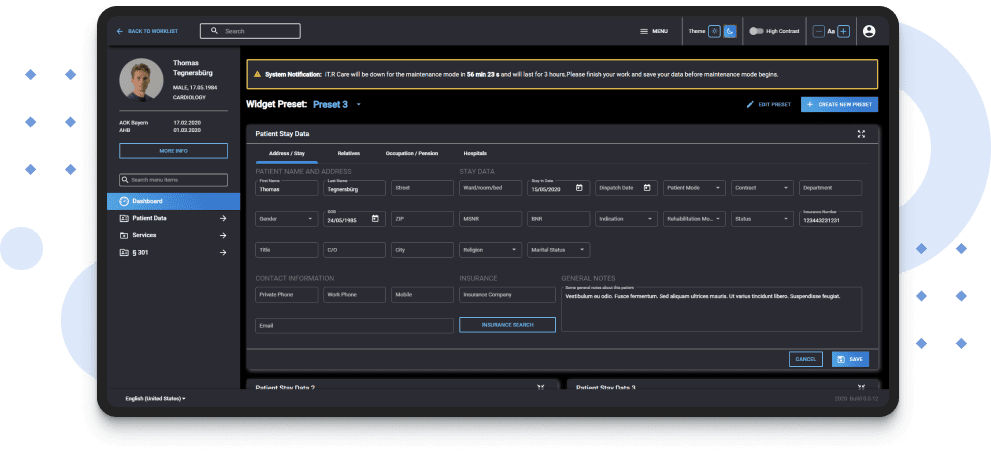Screen dimensions: 991x454
Task: Expand the Patient Stay Data 2 widget
Action: [x=540, y=387]
